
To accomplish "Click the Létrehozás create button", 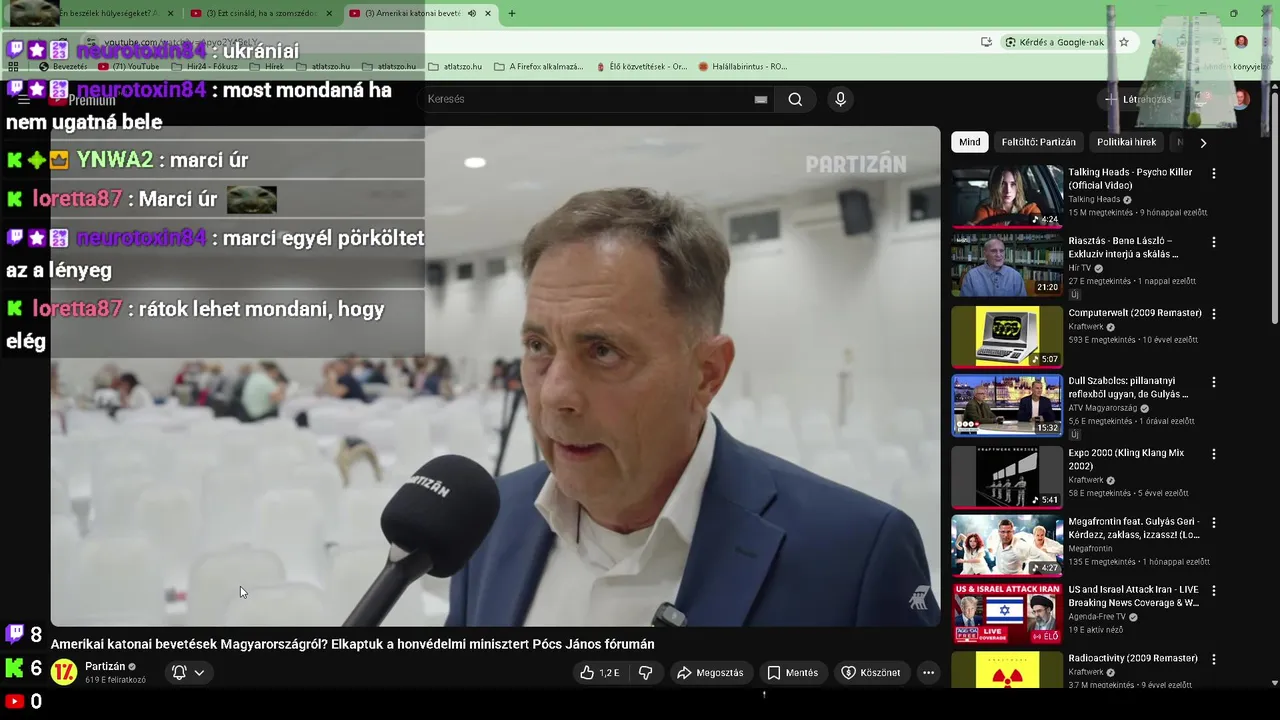I will click(1137, 99).
